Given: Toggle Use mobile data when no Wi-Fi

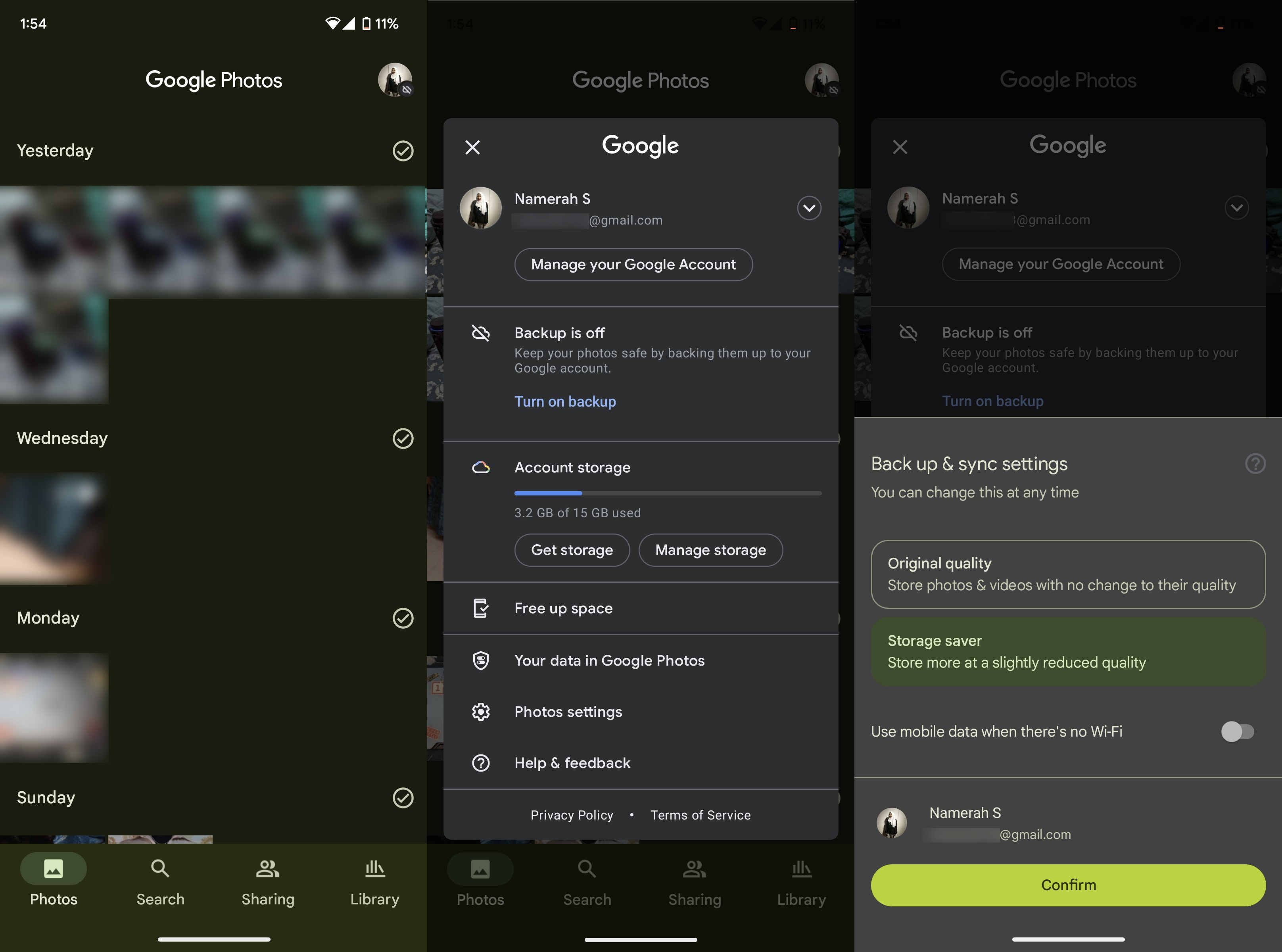Looking at the screenshot, I should [x=1237, y=730].
